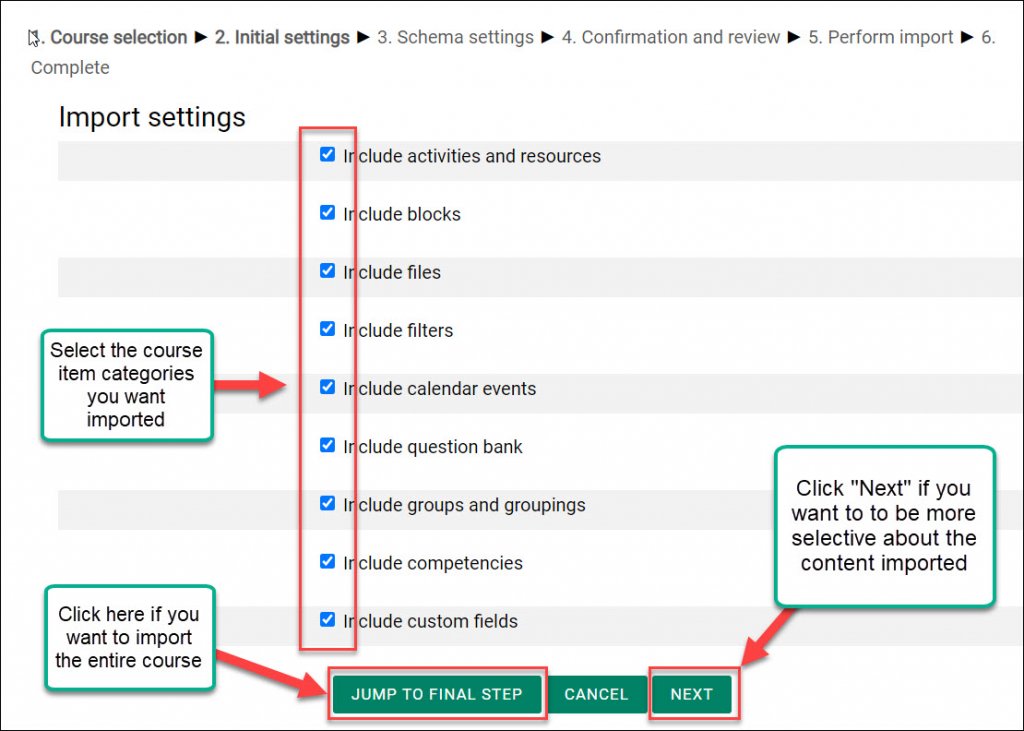
Task: Proceed with the Next button
Action: 692,694
